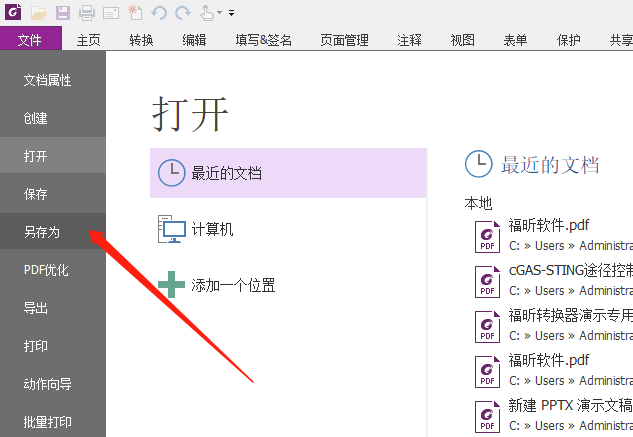The width and height of the screenshot is (633, 437).
Task: Switch to the 视图 tab
Action: (462, 40)
